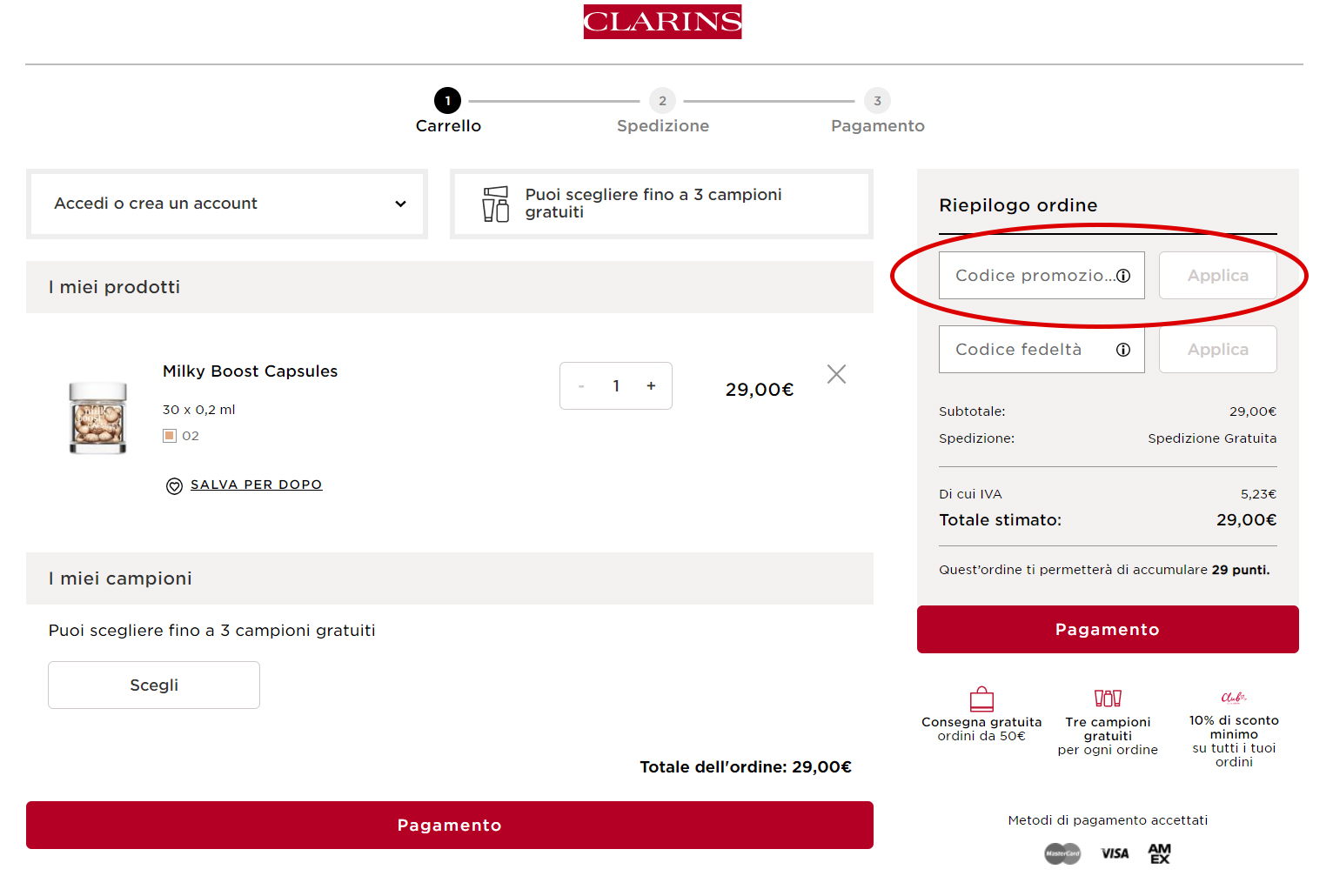The image size is (1333, 896).
Task: Click the Club Clarins logo icon
Action: pos(1233,697)
